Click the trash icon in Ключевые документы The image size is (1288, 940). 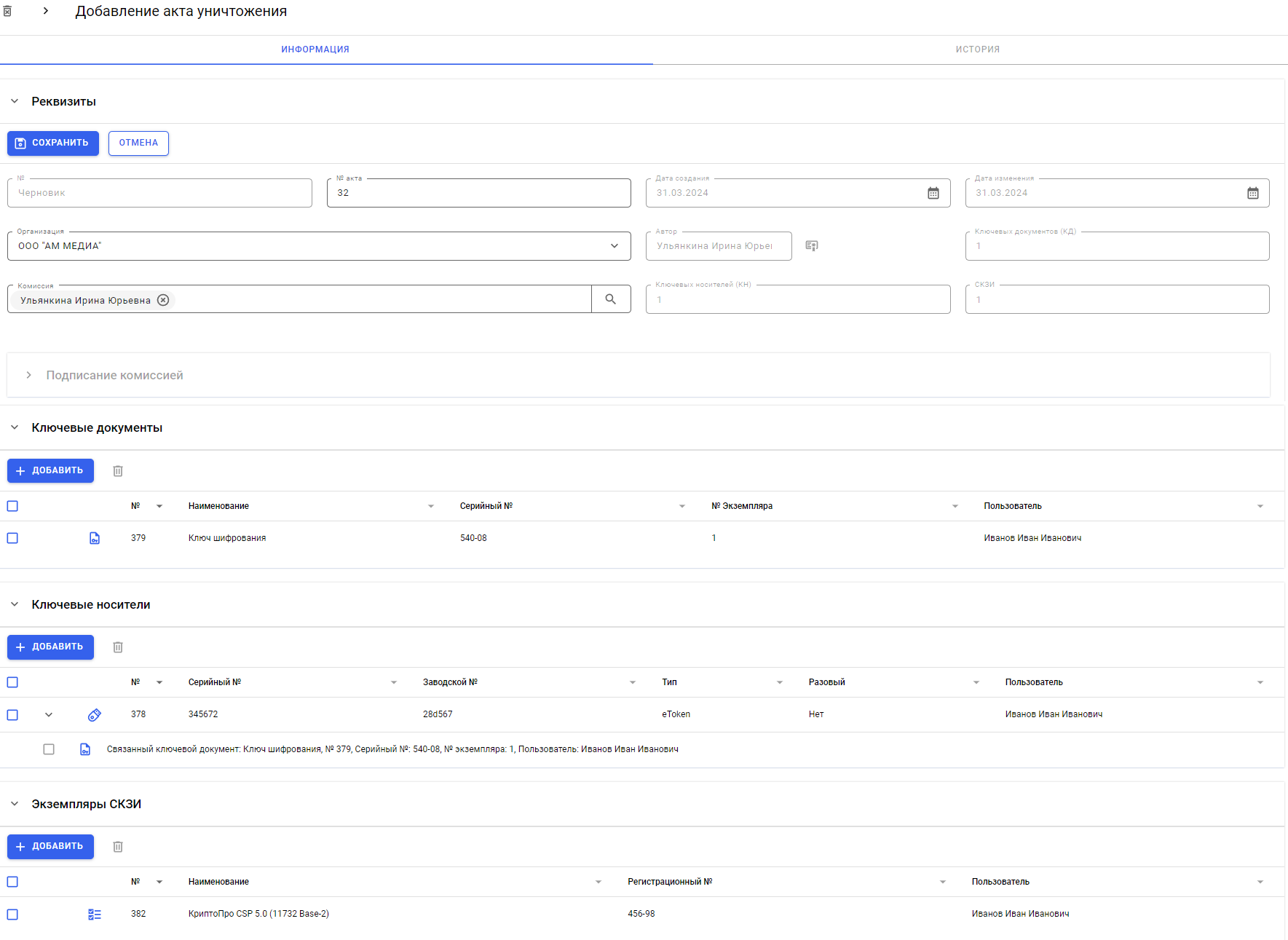coord(118,471)
